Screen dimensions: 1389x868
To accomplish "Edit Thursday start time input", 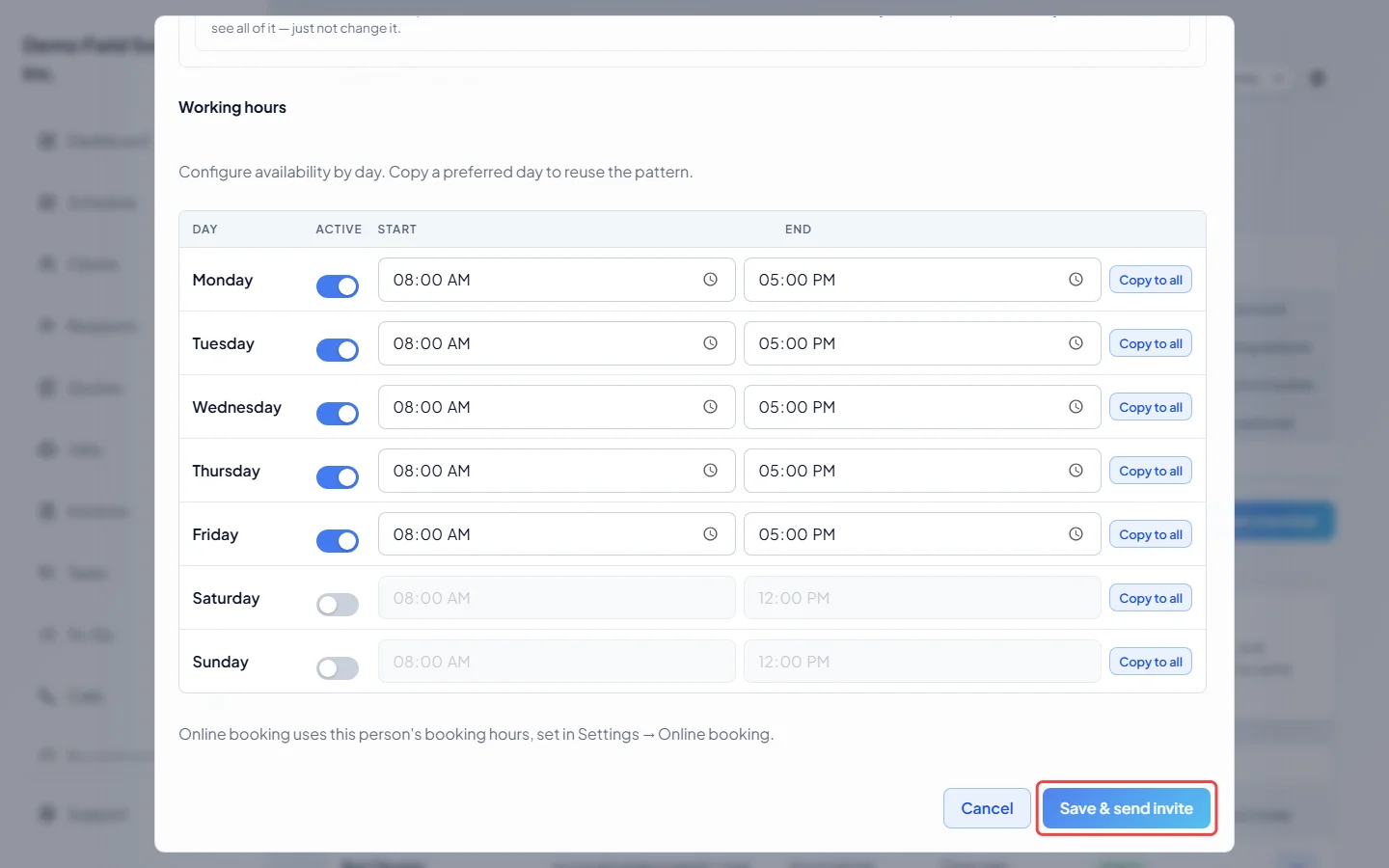I will pyautogui.click(x=557, y=471).
